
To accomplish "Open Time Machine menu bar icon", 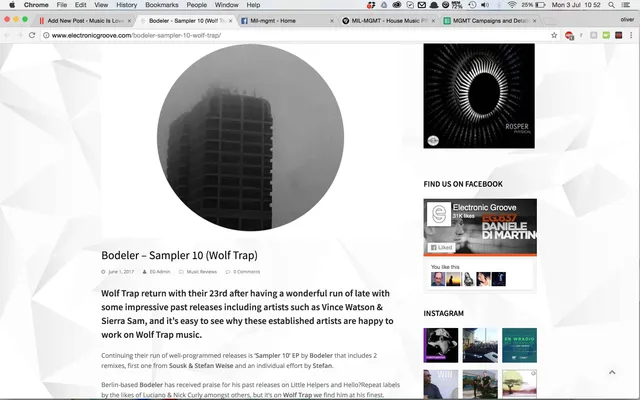I will click(472, 5).
